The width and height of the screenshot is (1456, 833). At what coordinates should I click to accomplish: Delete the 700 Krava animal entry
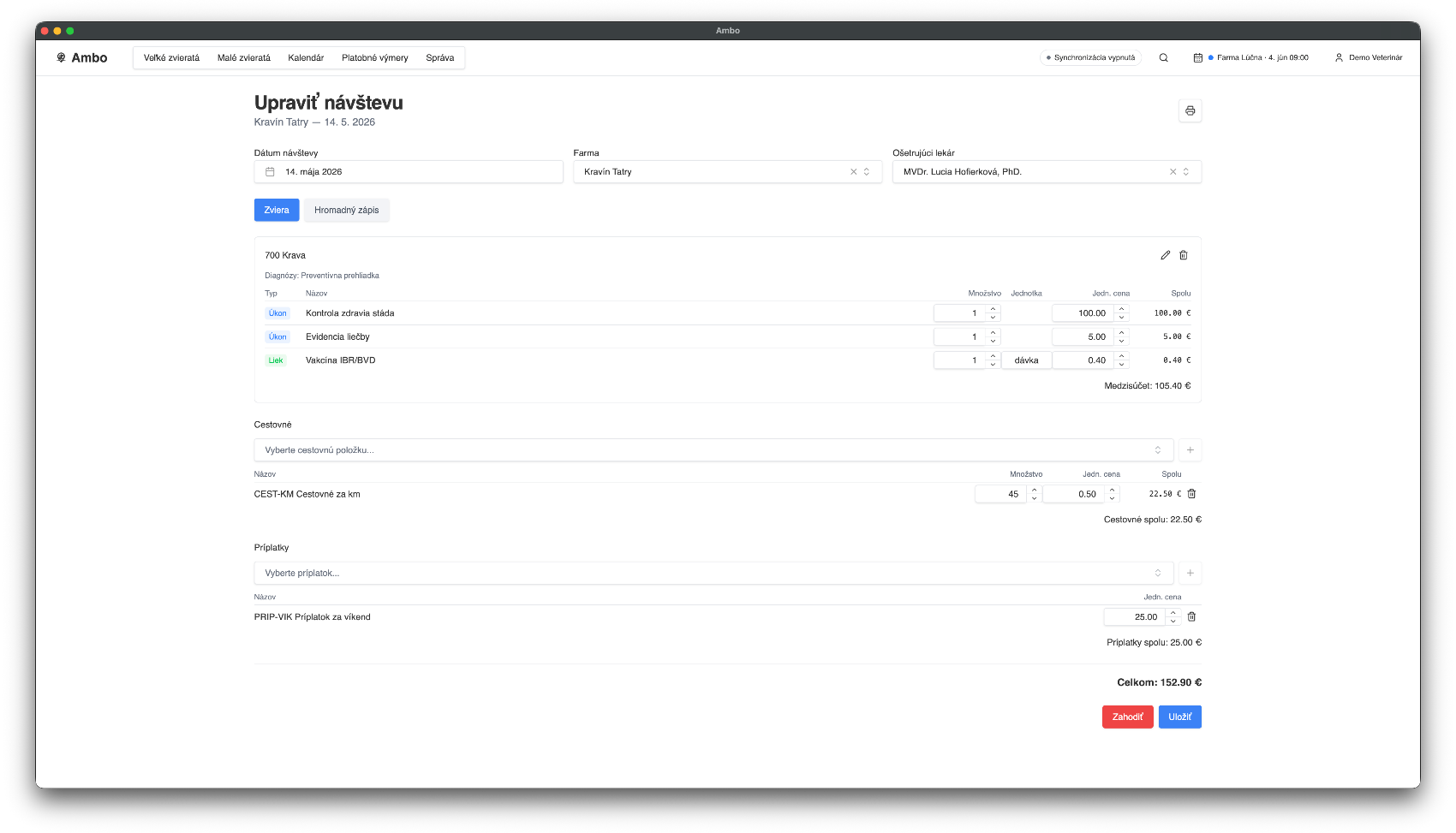point(1184,255)
